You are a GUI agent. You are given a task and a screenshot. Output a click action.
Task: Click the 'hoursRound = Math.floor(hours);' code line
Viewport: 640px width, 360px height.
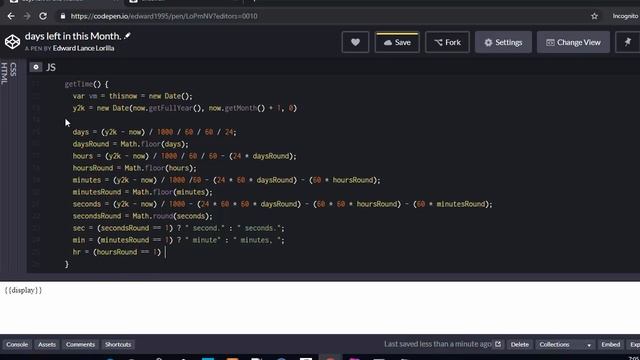point(134,168)
